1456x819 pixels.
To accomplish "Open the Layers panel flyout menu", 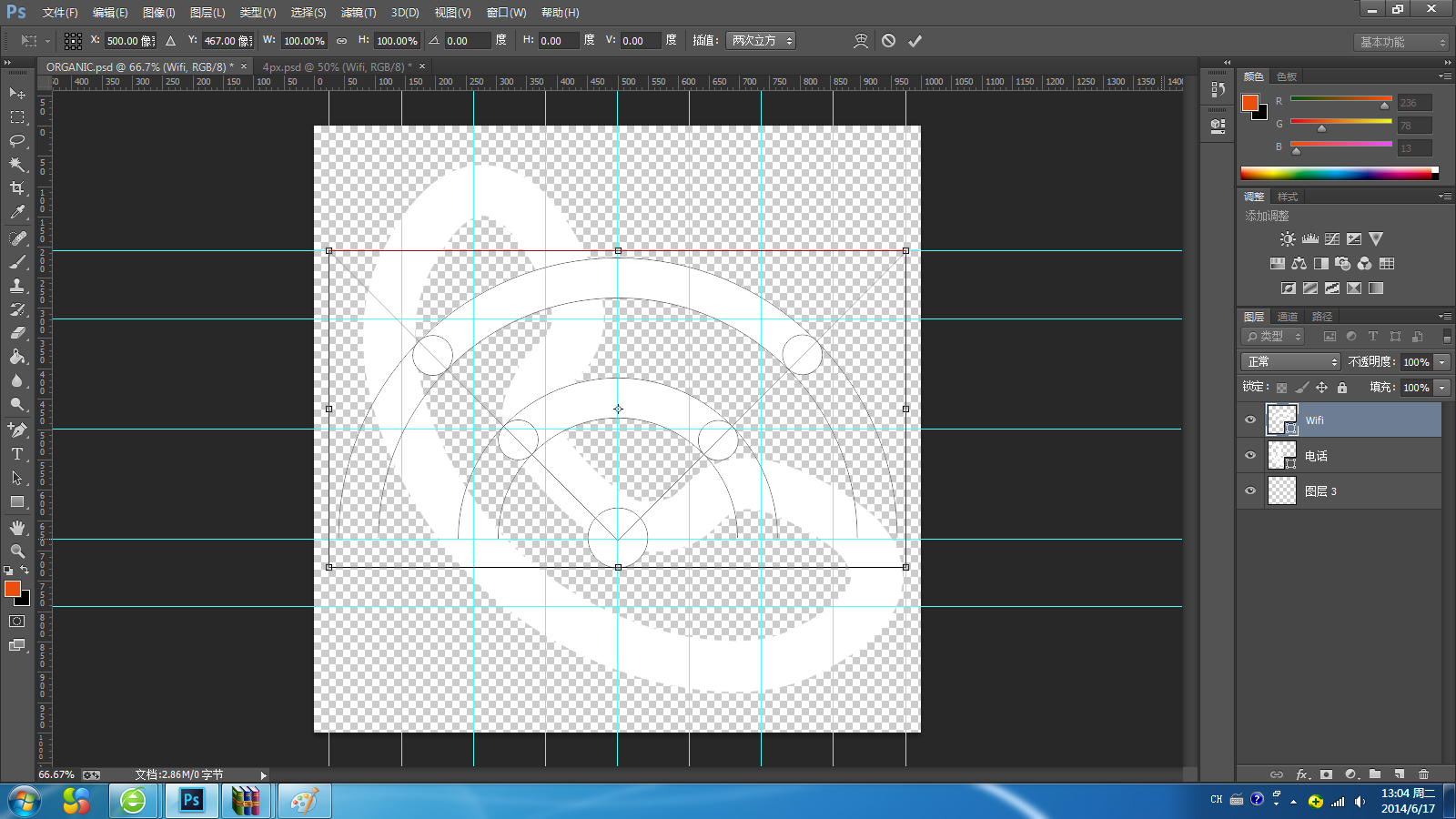I will click(x=1444, y=317).
